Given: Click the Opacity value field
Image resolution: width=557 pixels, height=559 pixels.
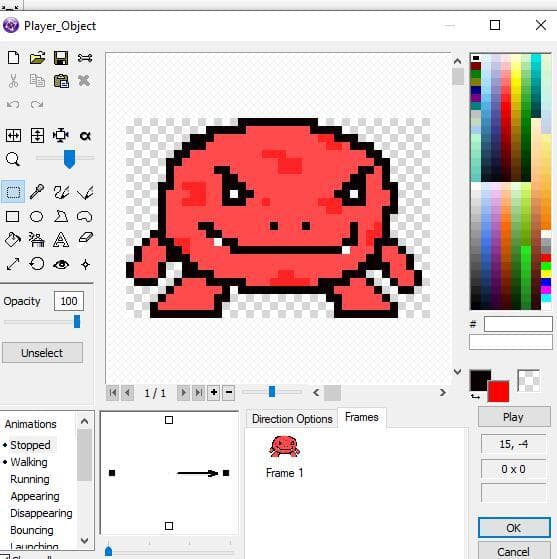Looking at the screenshot, I should point(69,301).
